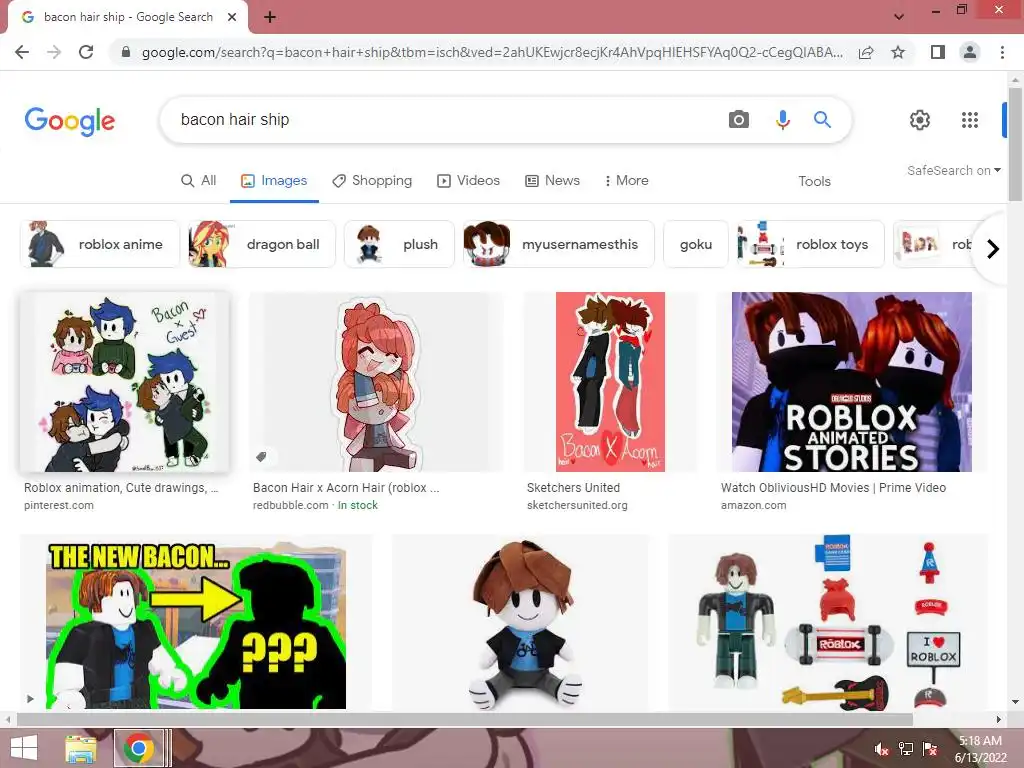Close the bacon hair ship tab
This screenshot has width=1024, height=768.
coord(232,17)
